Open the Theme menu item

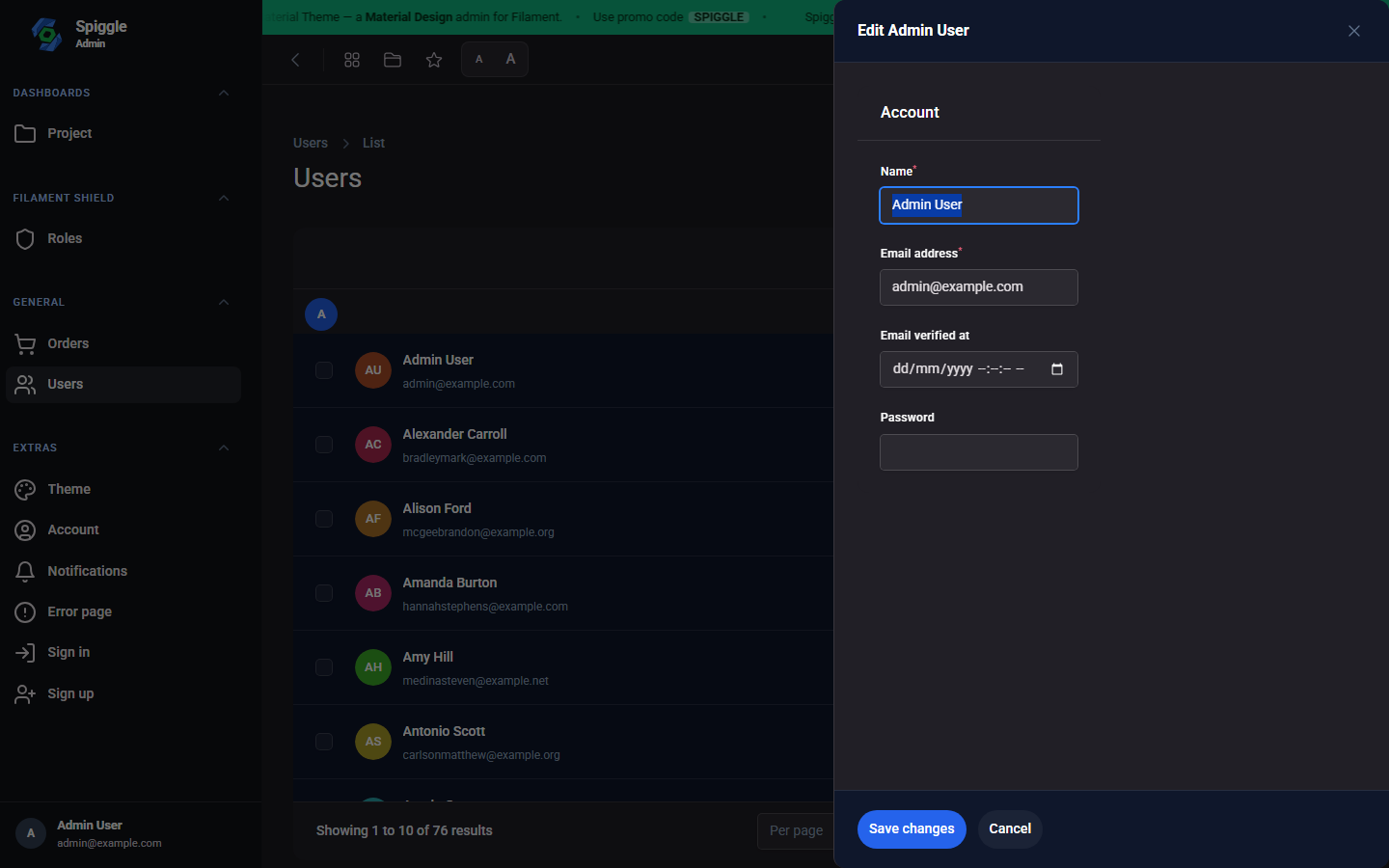pyautogui.click(x=123, y=490)
